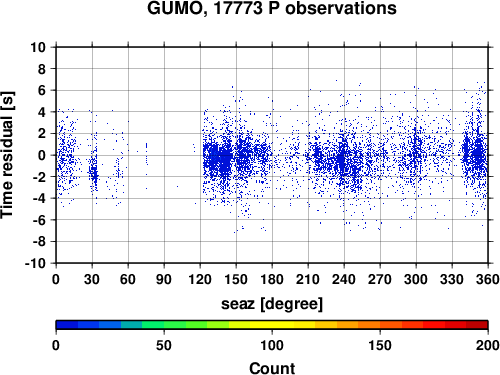Click the x-axis tick label 90
The image size is (500, 375).
pos(164,279)
